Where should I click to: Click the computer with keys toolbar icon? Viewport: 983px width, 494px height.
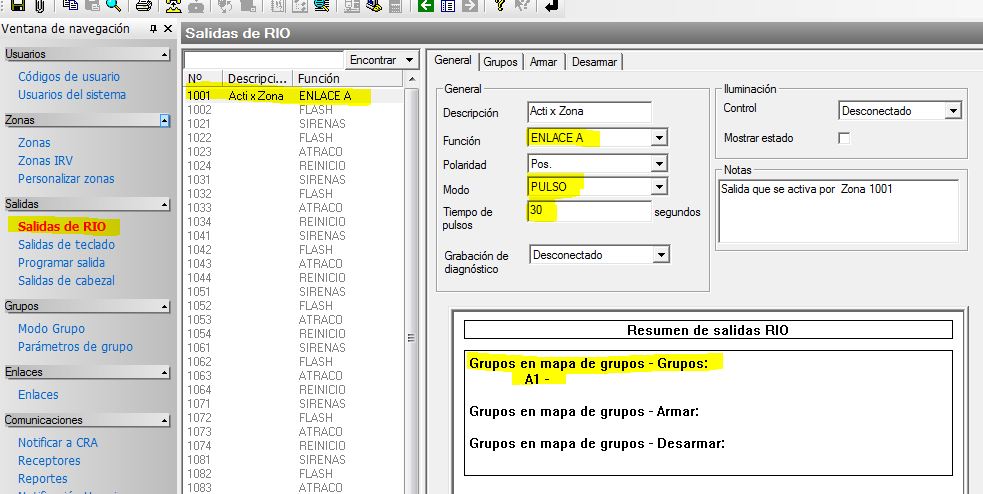pyautogui.click(x=374, y=6)
